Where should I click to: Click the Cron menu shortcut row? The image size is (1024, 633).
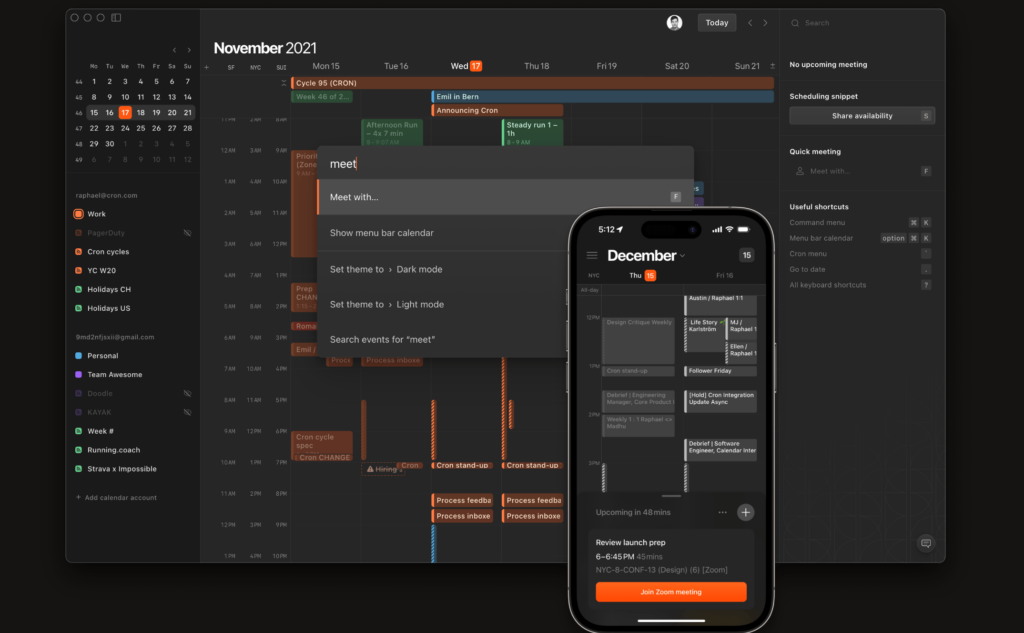click(x=861, y=254)
